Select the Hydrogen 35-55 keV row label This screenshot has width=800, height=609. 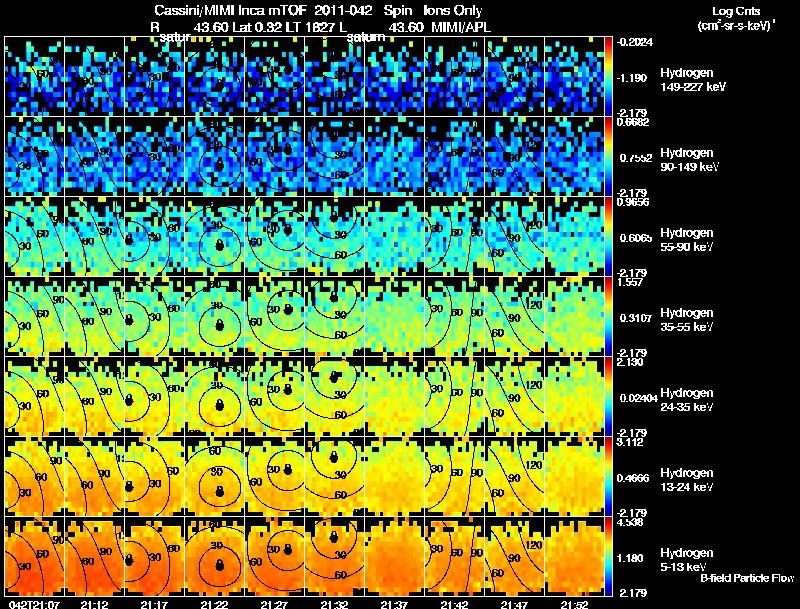[x=687, y=320]
